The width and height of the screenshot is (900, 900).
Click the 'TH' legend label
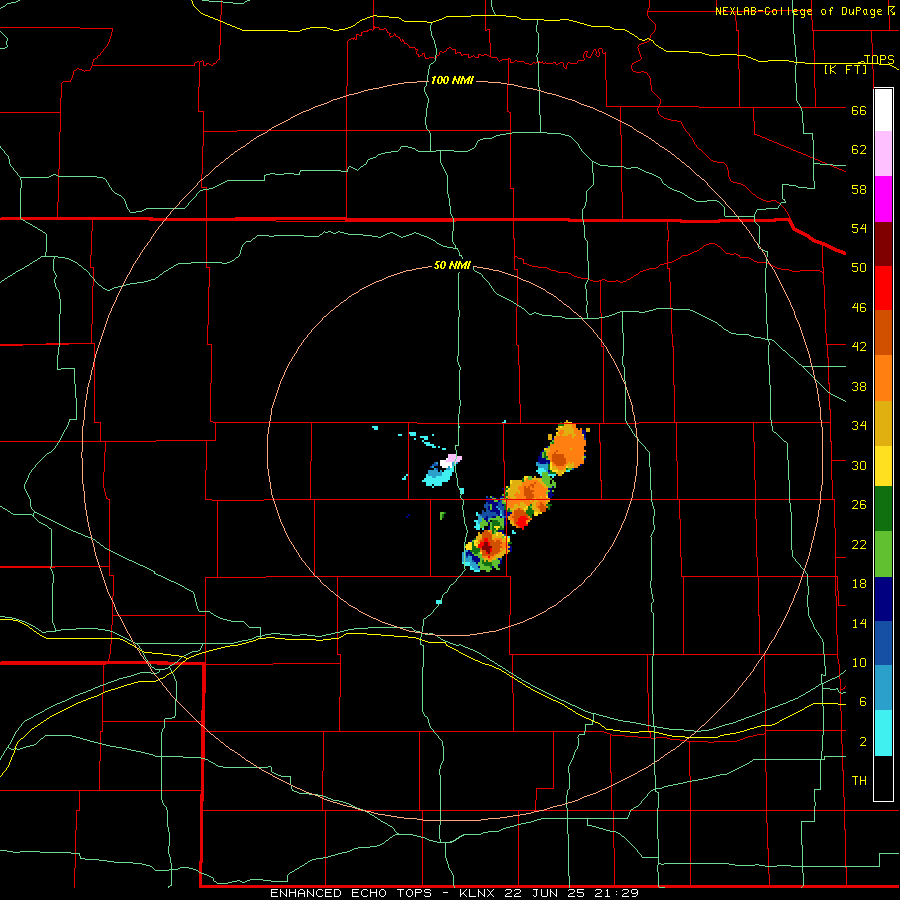[859, 781]
